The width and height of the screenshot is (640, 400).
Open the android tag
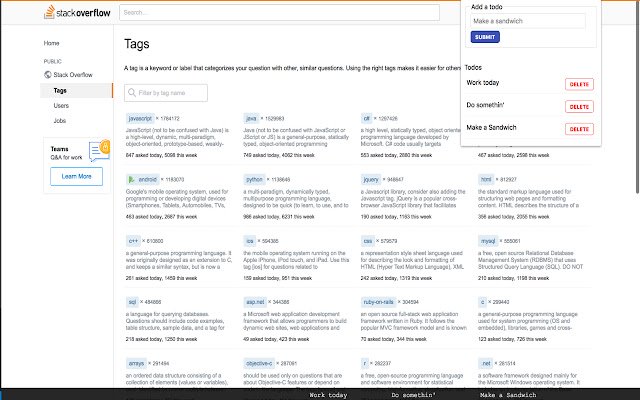(142, 180)
